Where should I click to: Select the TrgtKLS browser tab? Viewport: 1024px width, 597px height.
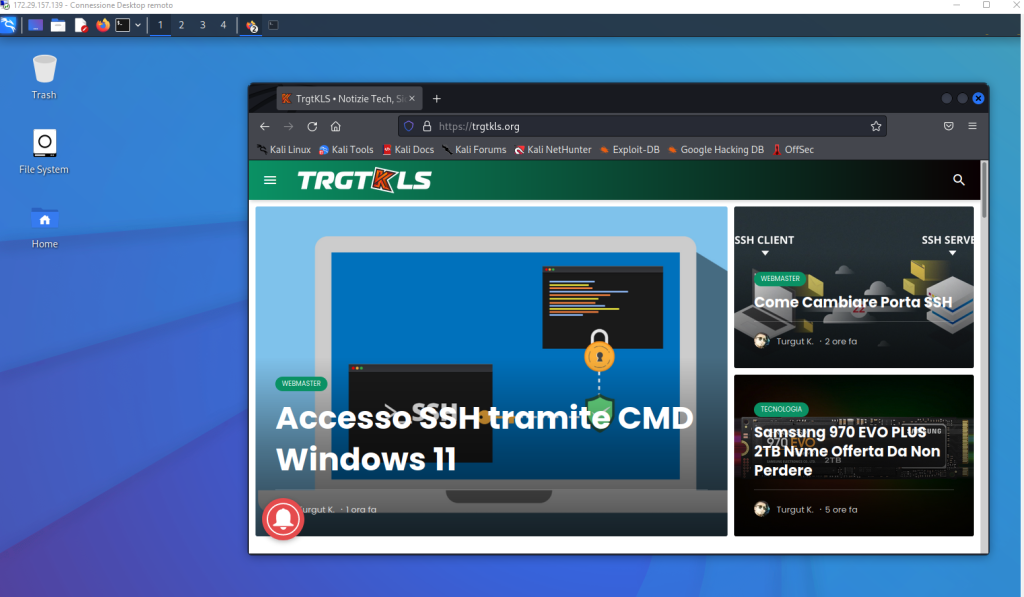pos(345,99)
